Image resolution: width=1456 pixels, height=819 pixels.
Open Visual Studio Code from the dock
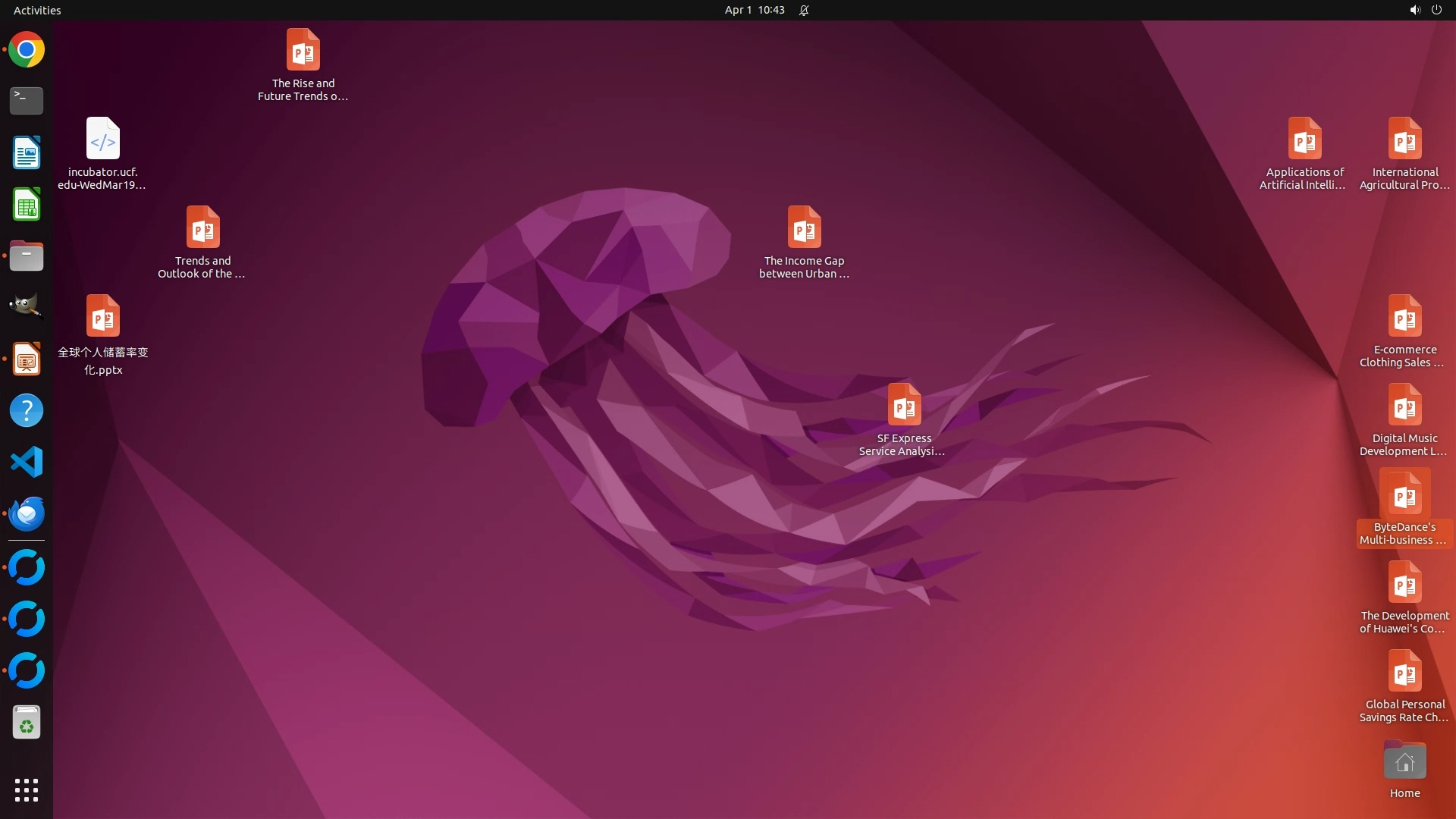27,462
